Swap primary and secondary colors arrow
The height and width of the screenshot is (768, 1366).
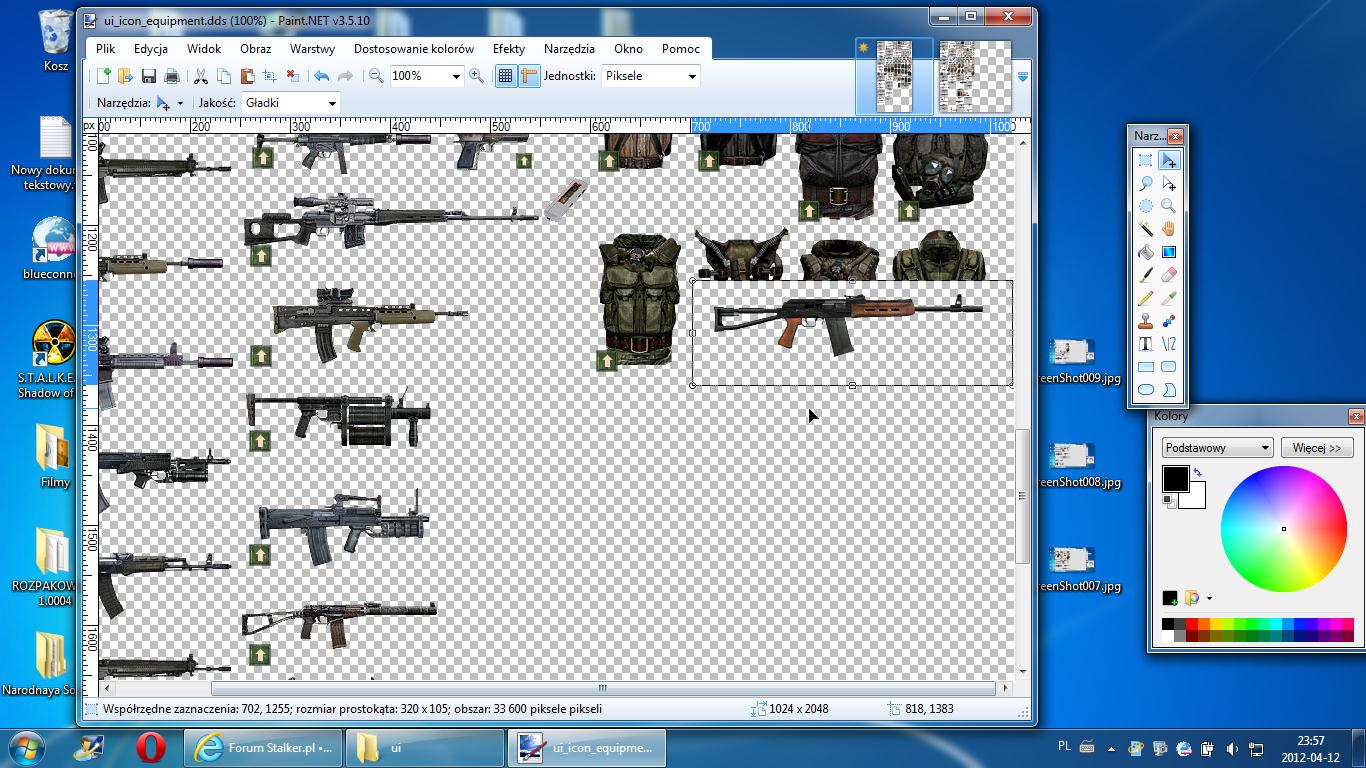point(1197,472)
